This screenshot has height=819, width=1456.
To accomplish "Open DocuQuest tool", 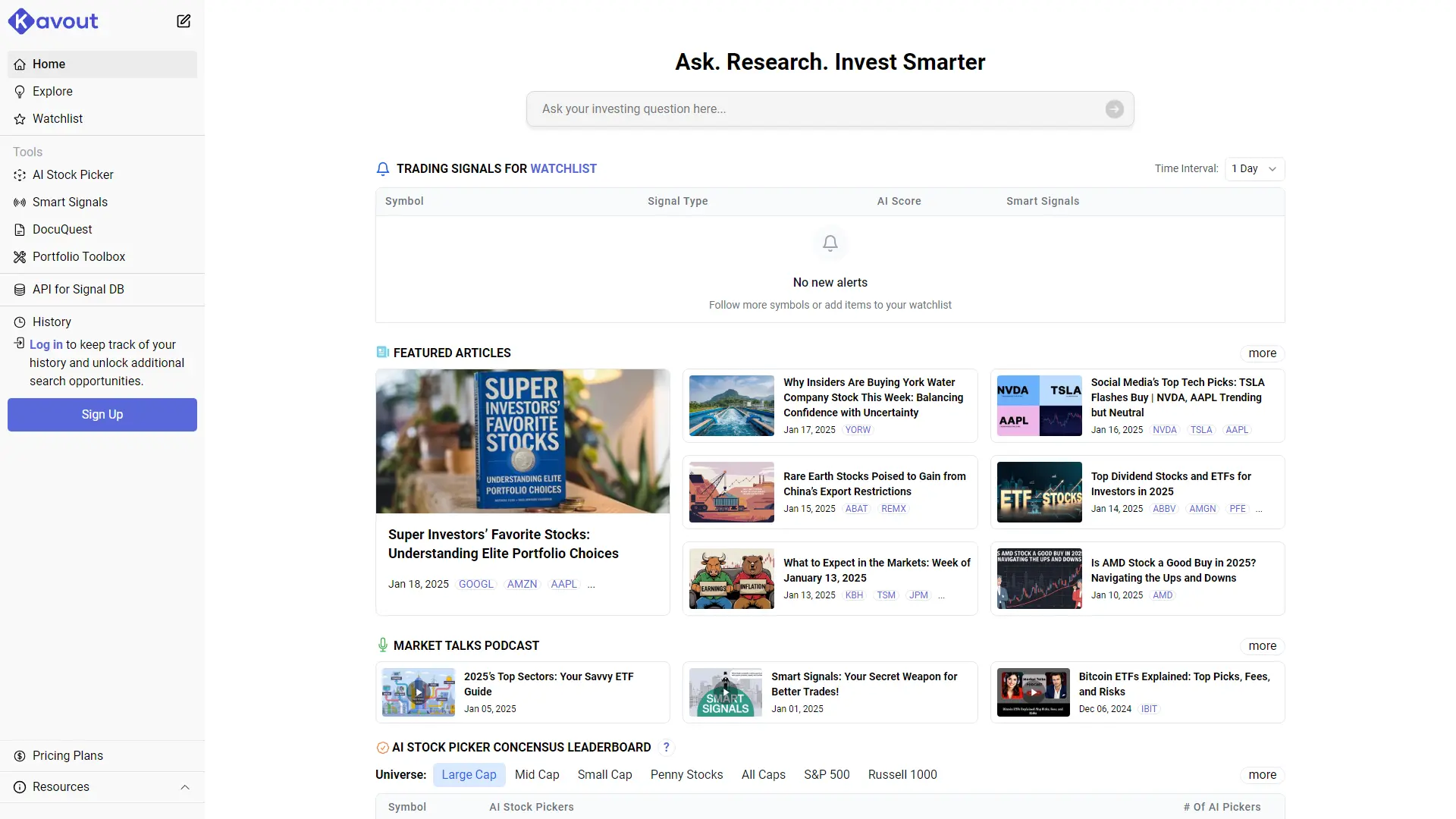I will pyautogui.click(x=62, y=230).
